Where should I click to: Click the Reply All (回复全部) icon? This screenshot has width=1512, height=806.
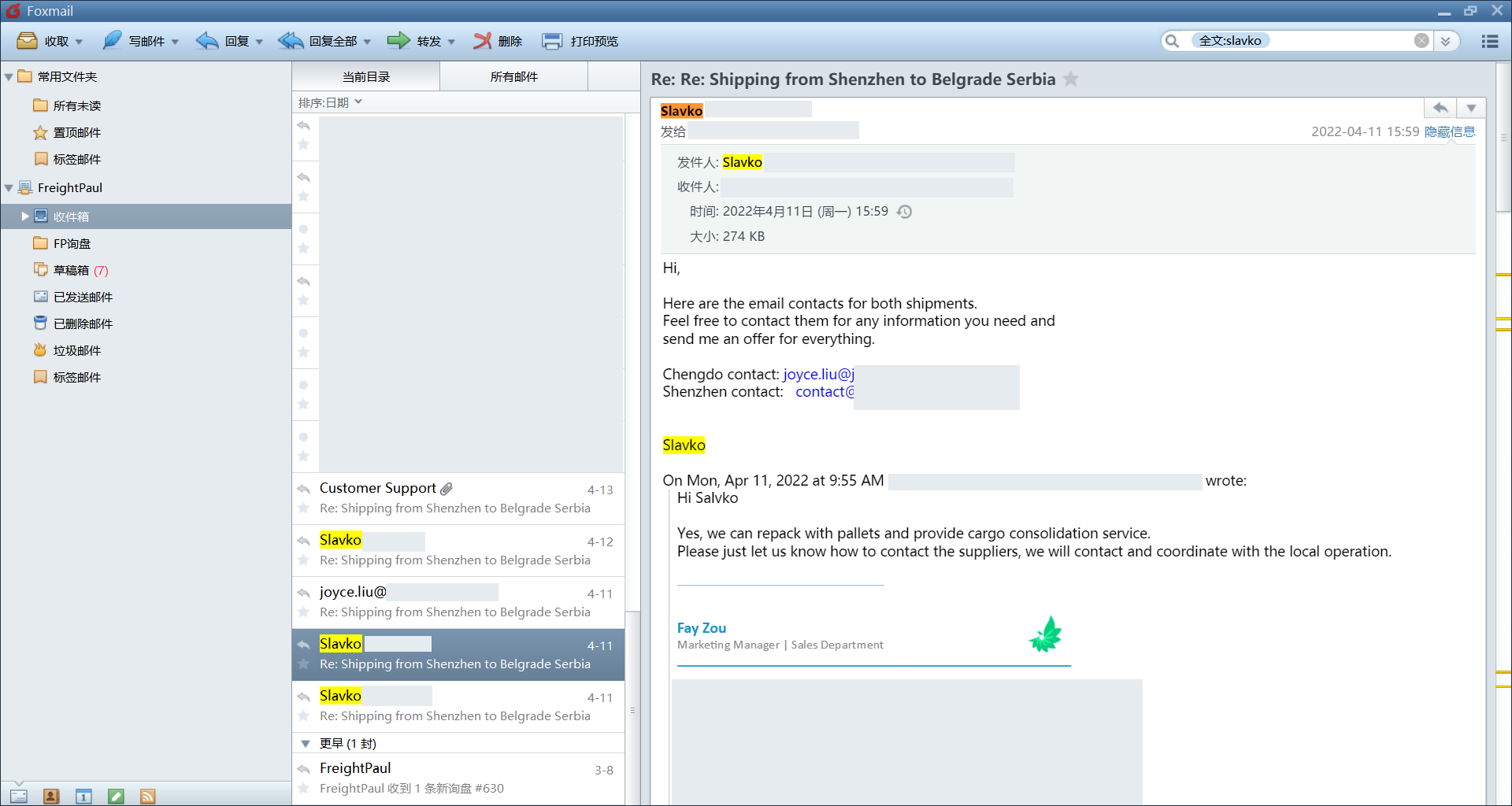pyautogui.click(x=291, y=41)
